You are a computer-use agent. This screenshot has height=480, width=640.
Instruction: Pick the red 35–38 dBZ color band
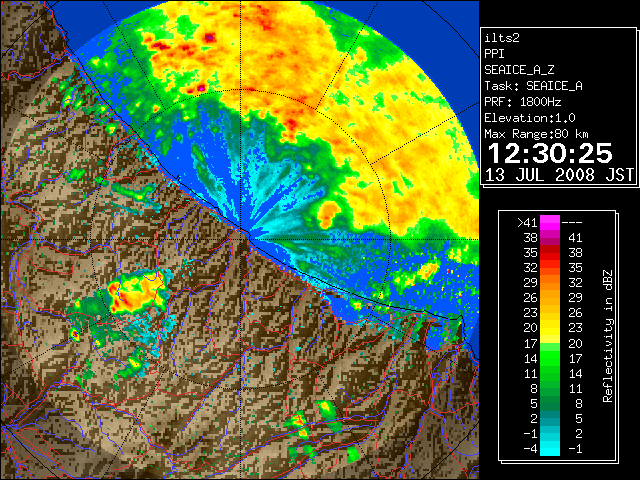point(550,253)
